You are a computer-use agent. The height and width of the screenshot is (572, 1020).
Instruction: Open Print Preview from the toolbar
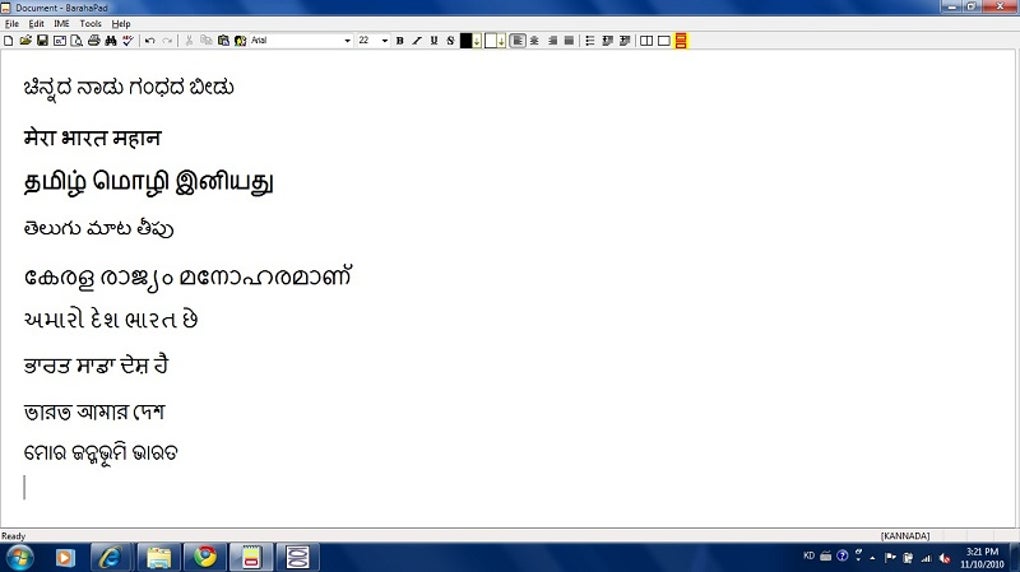tap(76, 40)
